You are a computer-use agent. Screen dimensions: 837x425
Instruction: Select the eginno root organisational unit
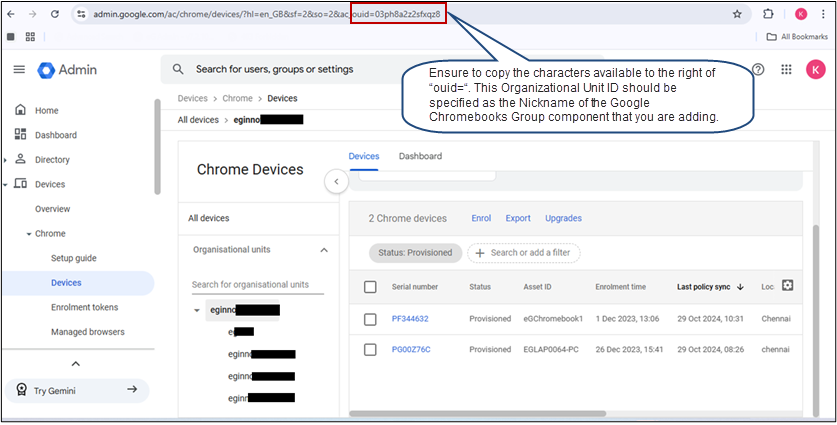(243, 310)
